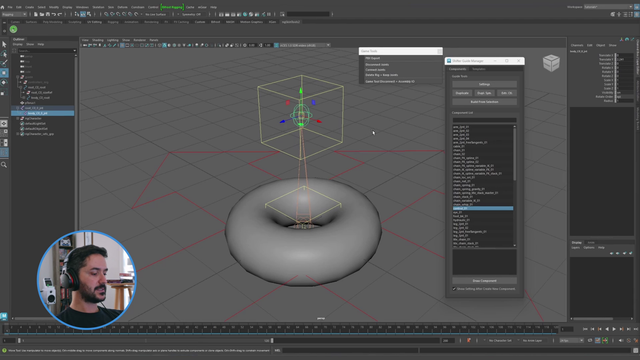Screen dimensions: 640x360
Task: Click go to end of playback range
Action: [x=636, y=329]
